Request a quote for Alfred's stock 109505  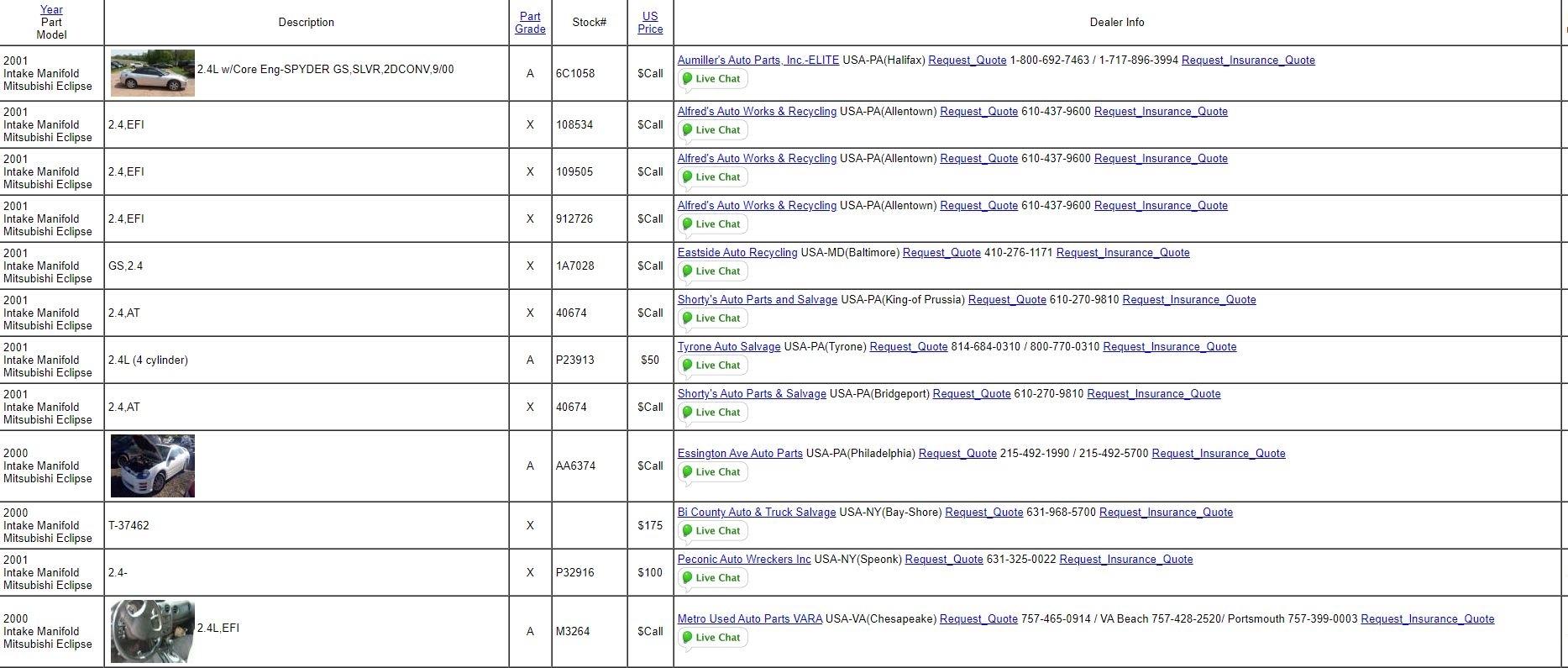tap(979, 159)
